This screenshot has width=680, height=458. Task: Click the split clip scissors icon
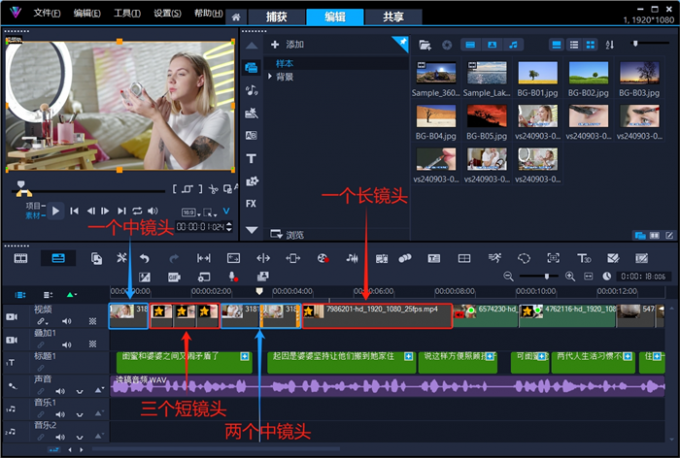click(213, 189)
